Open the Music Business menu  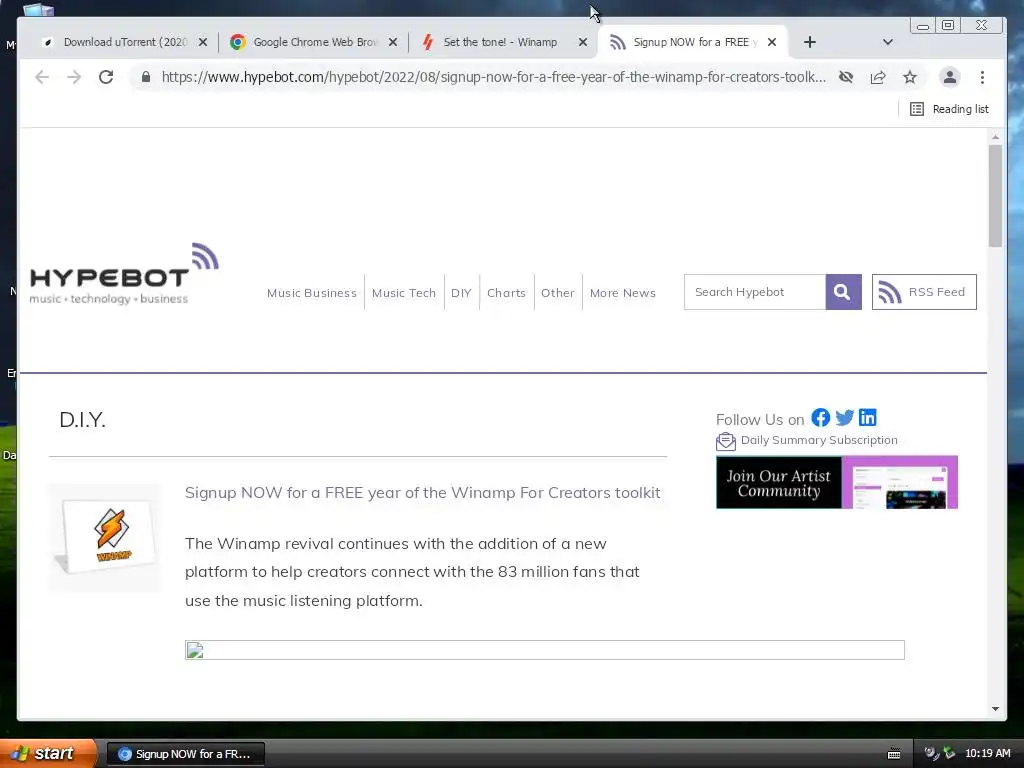coord(312,293)
